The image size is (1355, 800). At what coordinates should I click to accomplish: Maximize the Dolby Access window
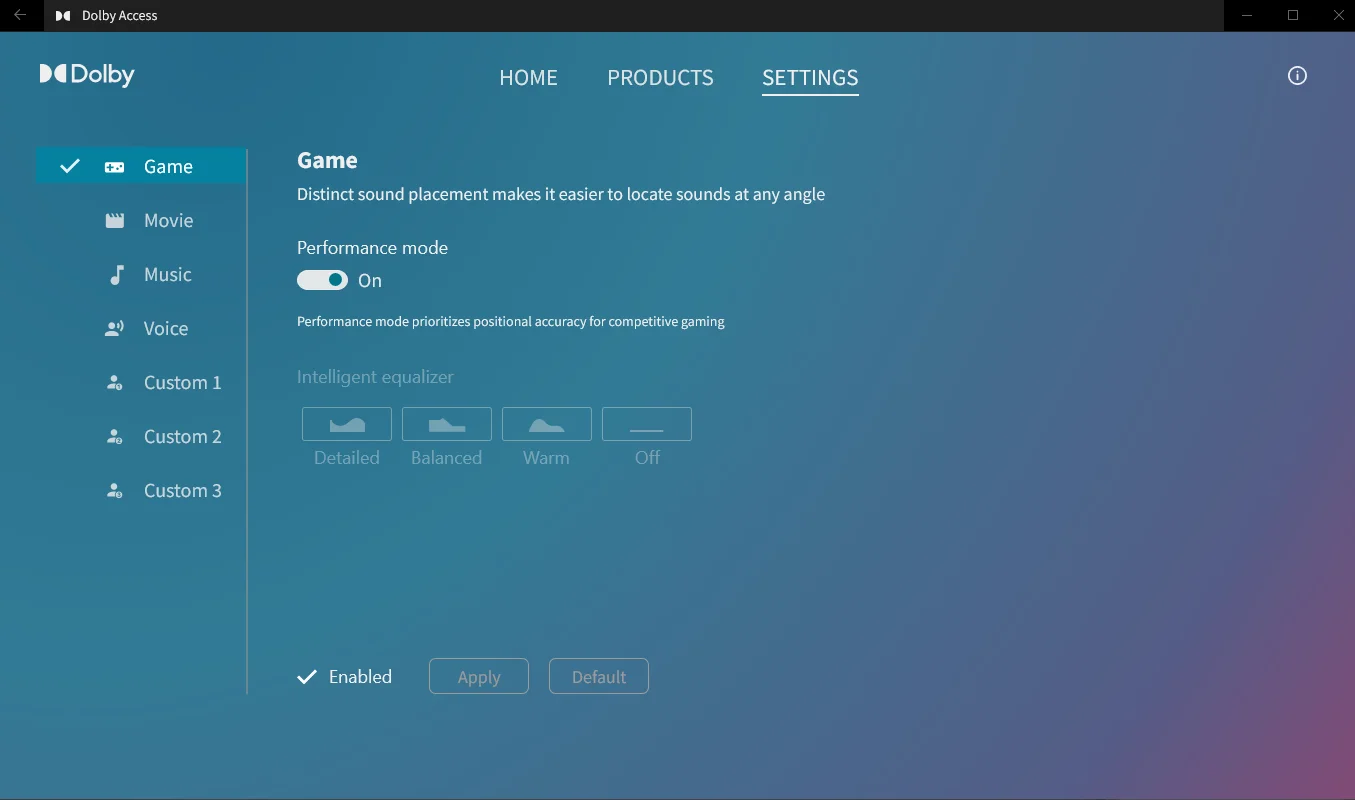(x=1293, y=15)
